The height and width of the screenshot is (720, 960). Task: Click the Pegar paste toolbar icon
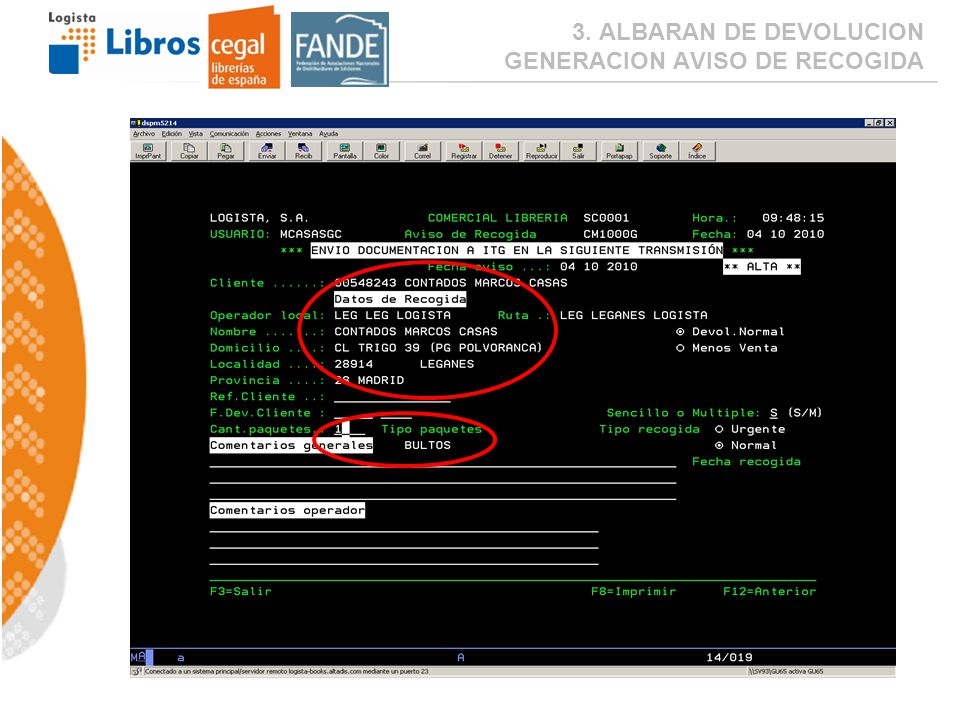click(226, 151)
